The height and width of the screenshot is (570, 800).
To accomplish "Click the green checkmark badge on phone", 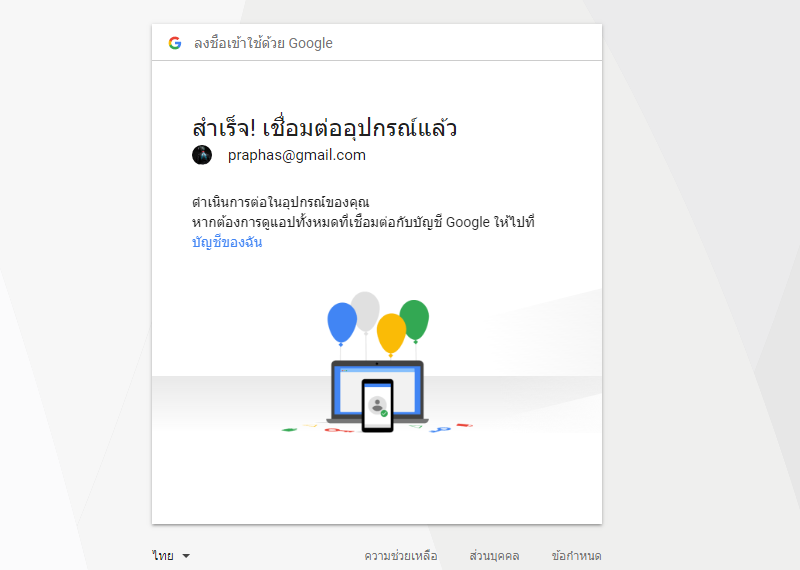I will click(384, 413).
